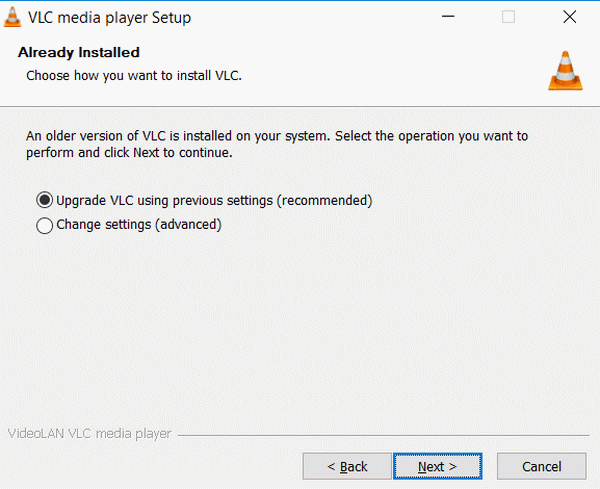This screenshot has height=489, width=600.
Task: Click the word '(recommended)' in upgrade option
Action: coord(325,200)
